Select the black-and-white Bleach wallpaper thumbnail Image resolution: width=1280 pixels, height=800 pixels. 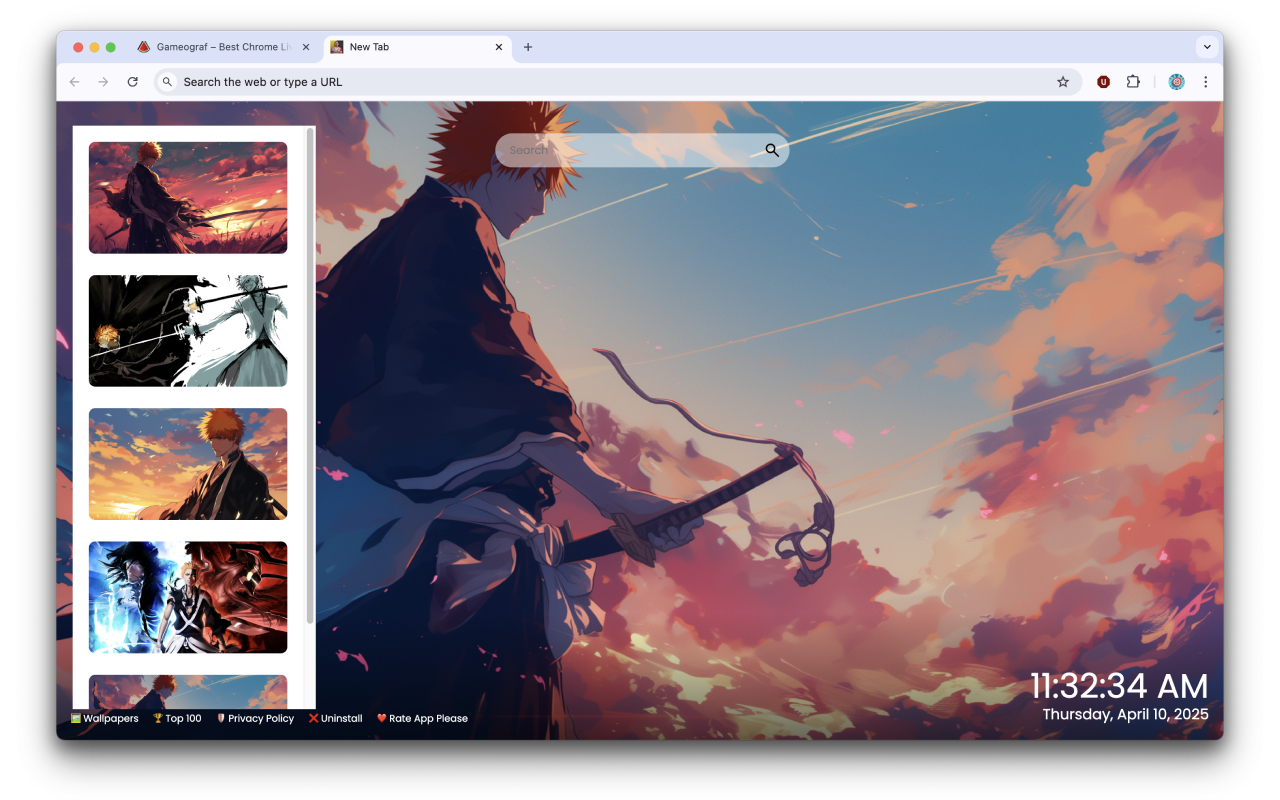(x=188, y=330)
